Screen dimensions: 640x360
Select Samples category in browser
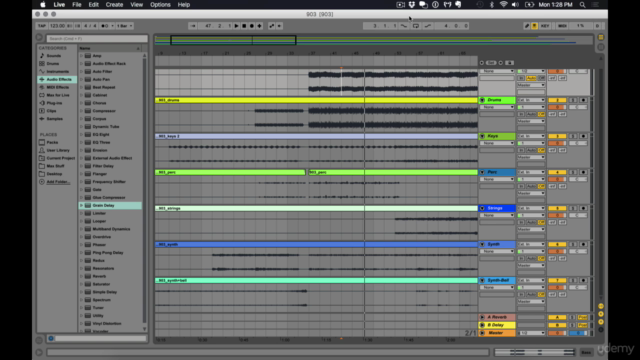point(54,119)
